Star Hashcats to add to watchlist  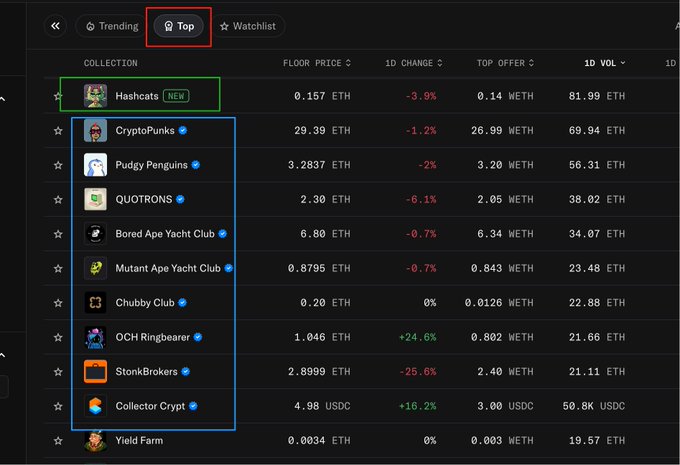click(x=58, y=96)
